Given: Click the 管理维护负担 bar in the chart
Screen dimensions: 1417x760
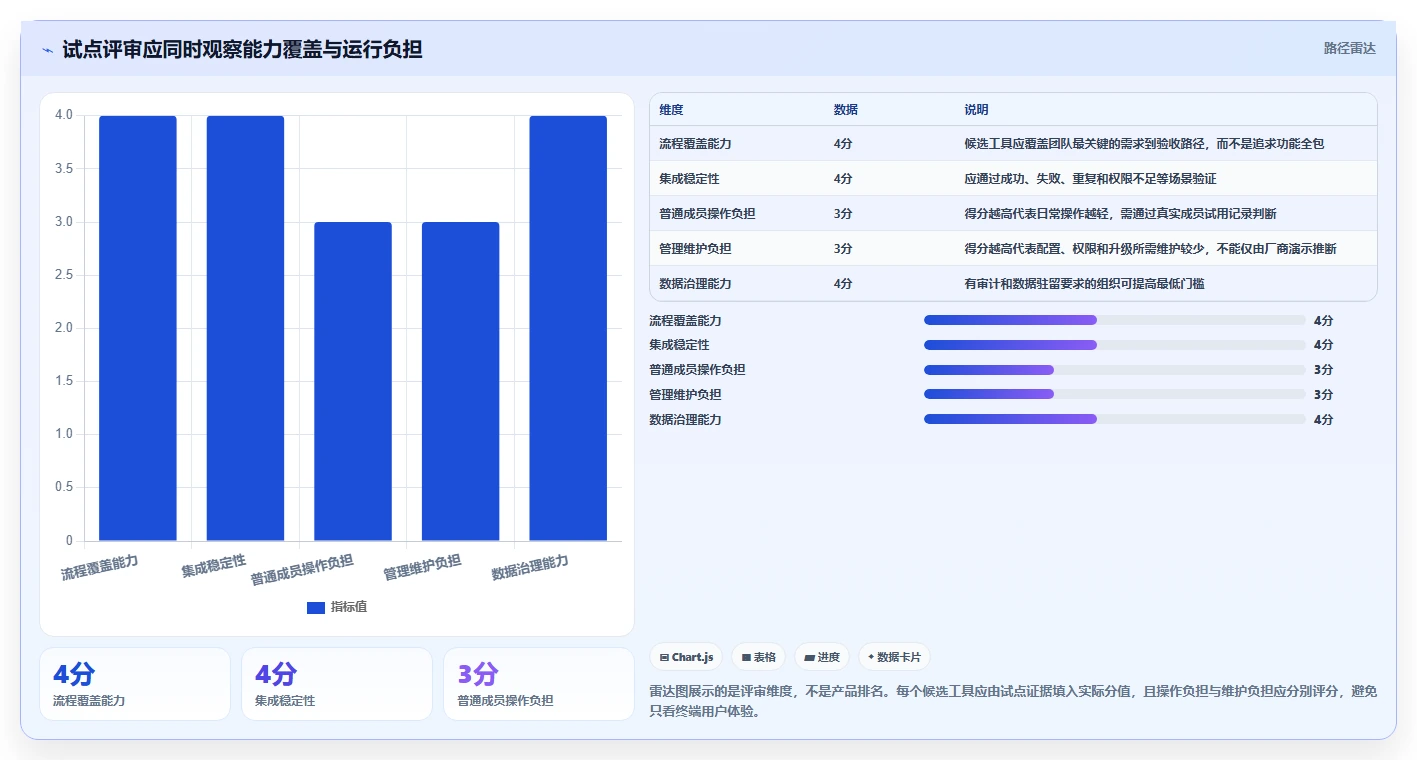Looking at the screenshot, I should (460, 381).
